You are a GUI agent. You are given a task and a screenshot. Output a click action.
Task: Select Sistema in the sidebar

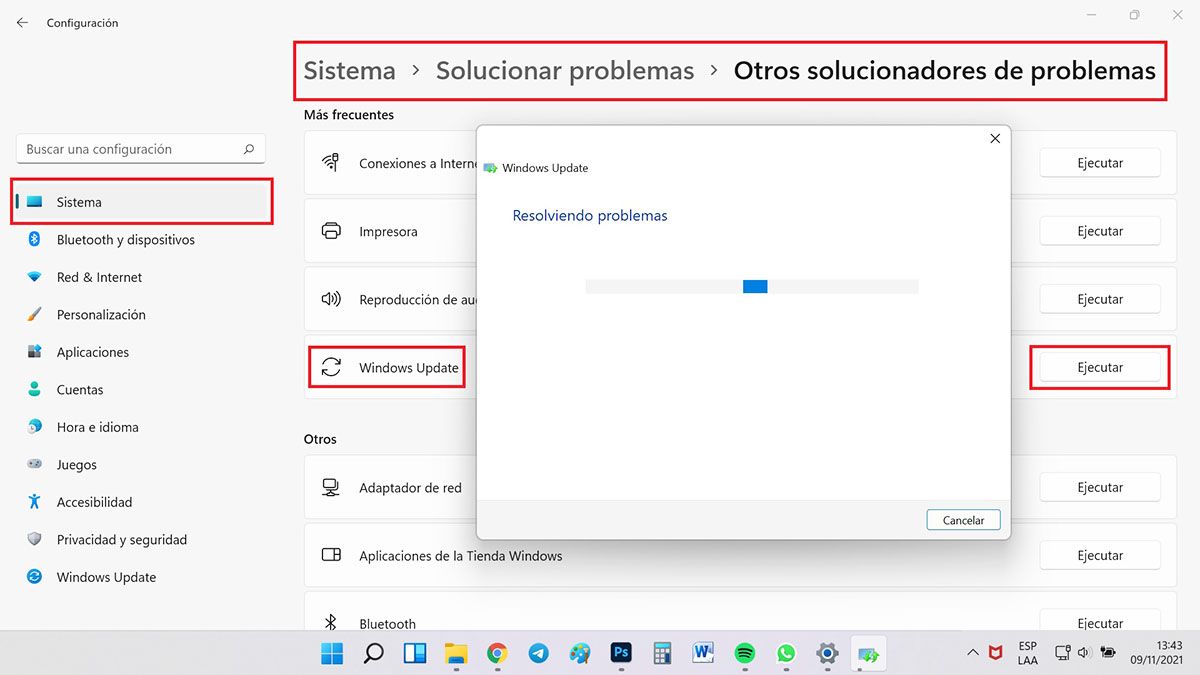pos(142,202)
